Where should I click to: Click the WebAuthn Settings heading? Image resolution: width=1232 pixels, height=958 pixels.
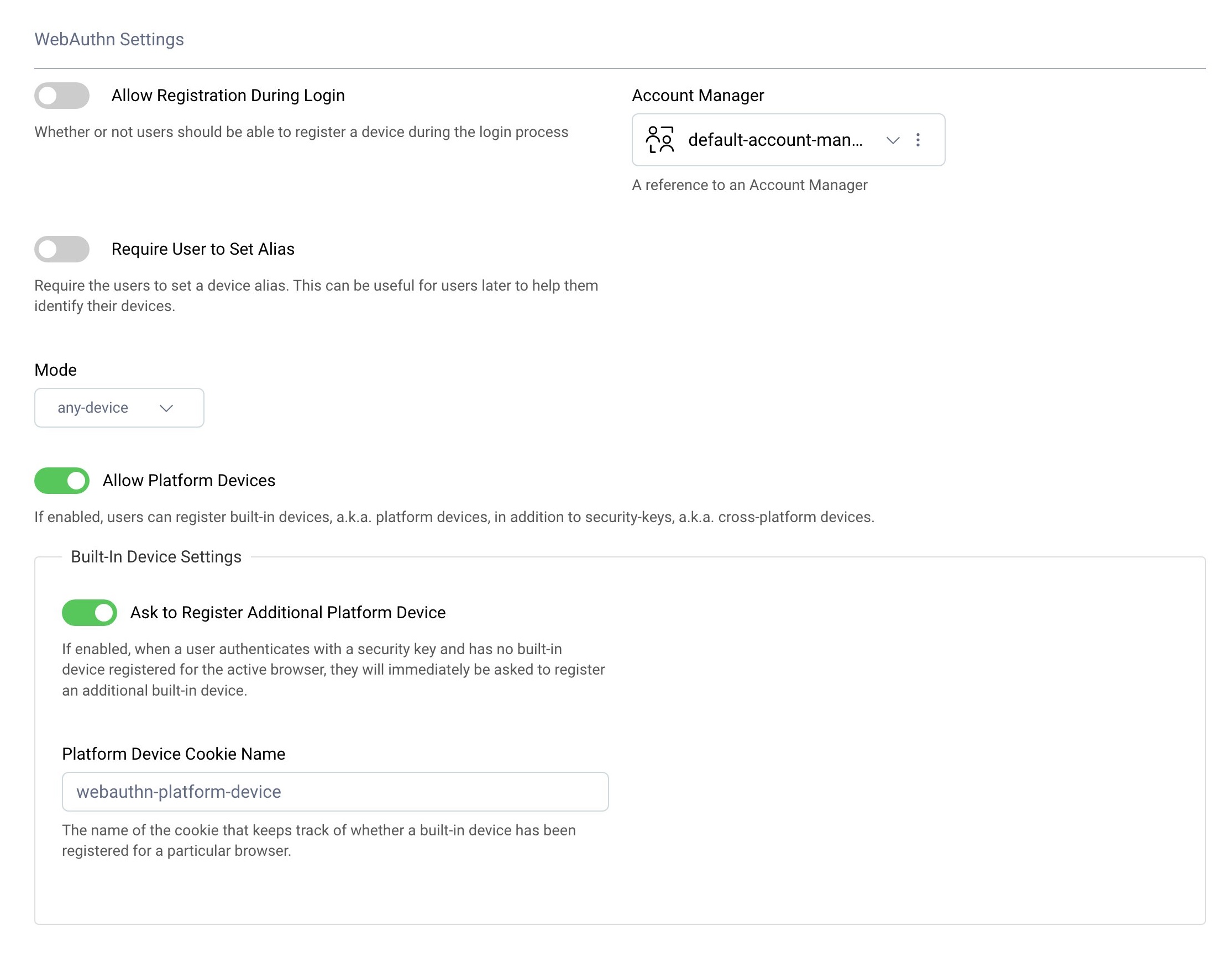(109, 39)
